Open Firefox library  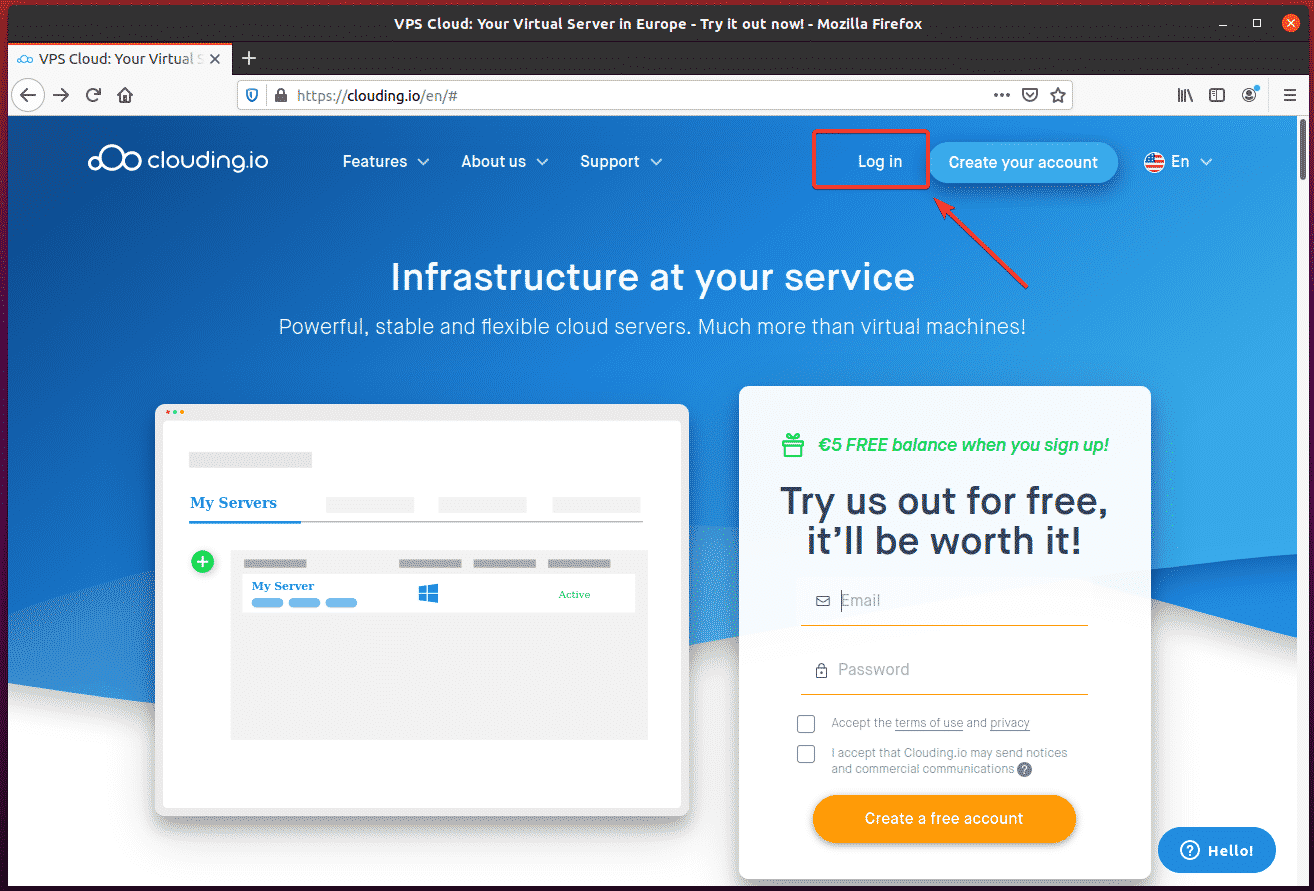click(x=1185, y=95)
